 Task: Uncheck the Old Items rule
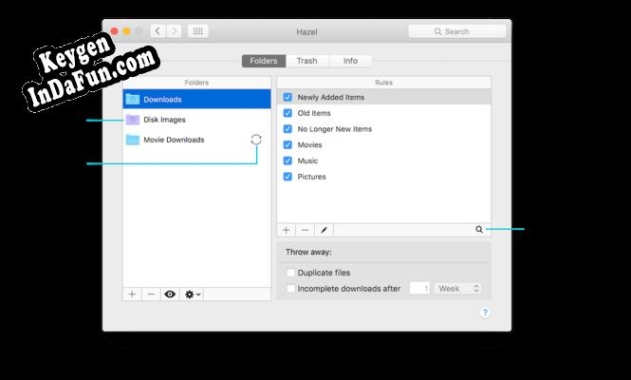[x=287, y=113]
